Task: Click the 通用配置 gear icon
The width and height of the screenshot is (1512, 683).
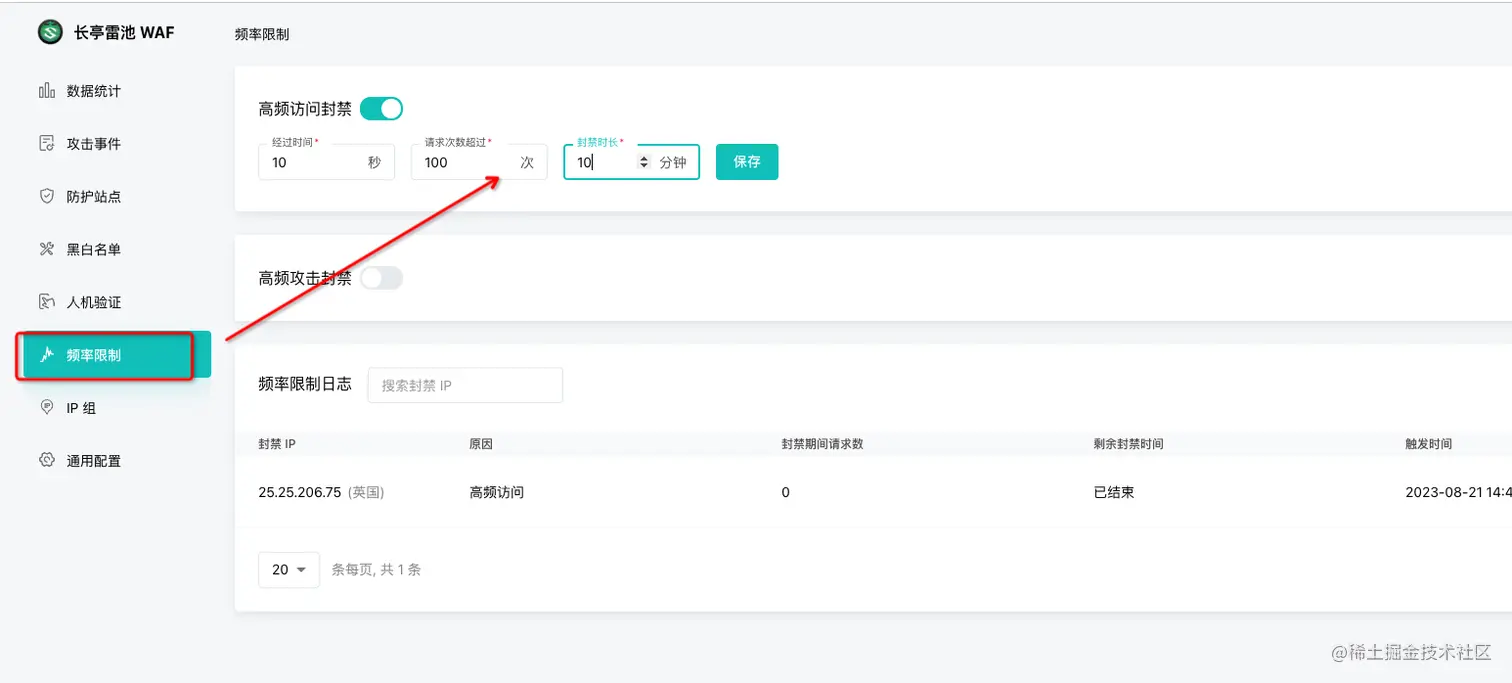Action: coord(46,461)
